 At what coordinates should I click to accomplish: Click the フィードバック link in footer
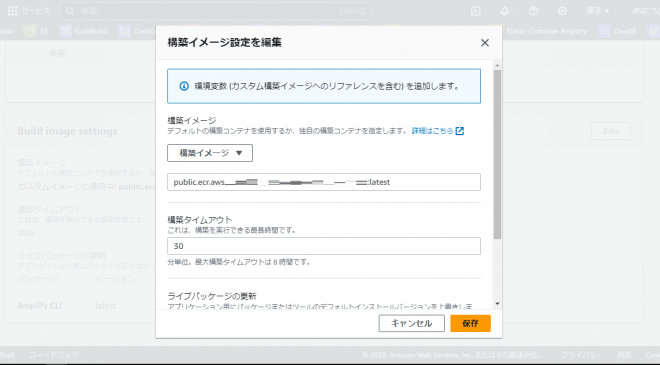(53, 355)
